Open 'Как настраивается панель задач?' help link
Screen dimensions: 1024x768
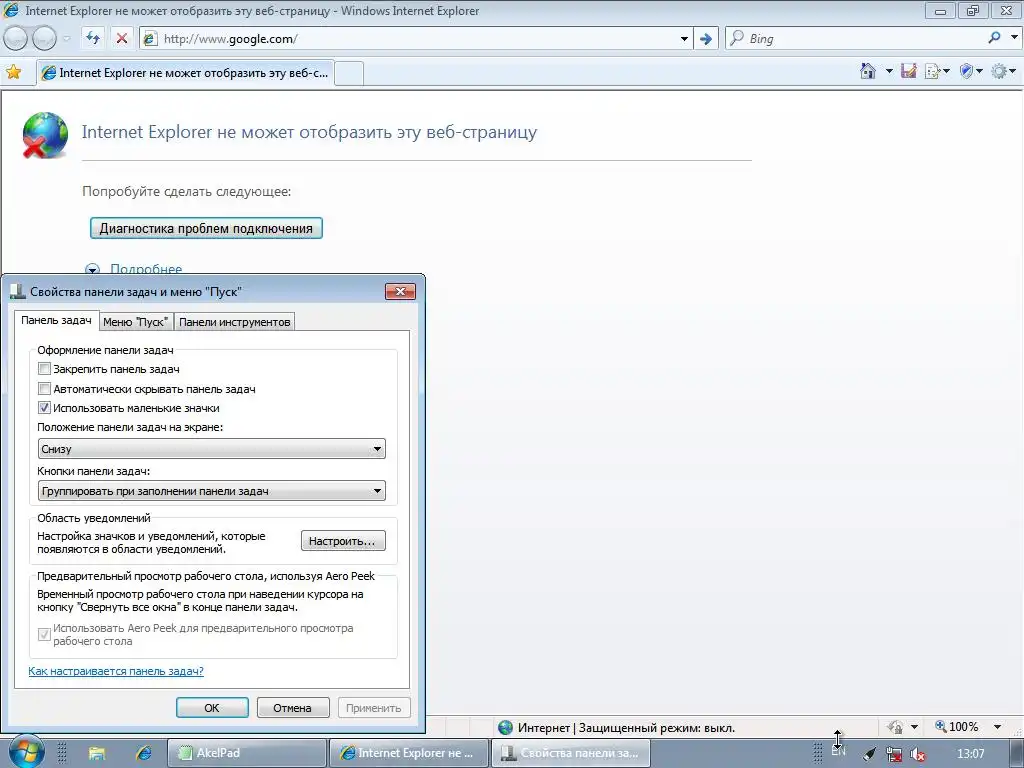click(x=116, y=671)
